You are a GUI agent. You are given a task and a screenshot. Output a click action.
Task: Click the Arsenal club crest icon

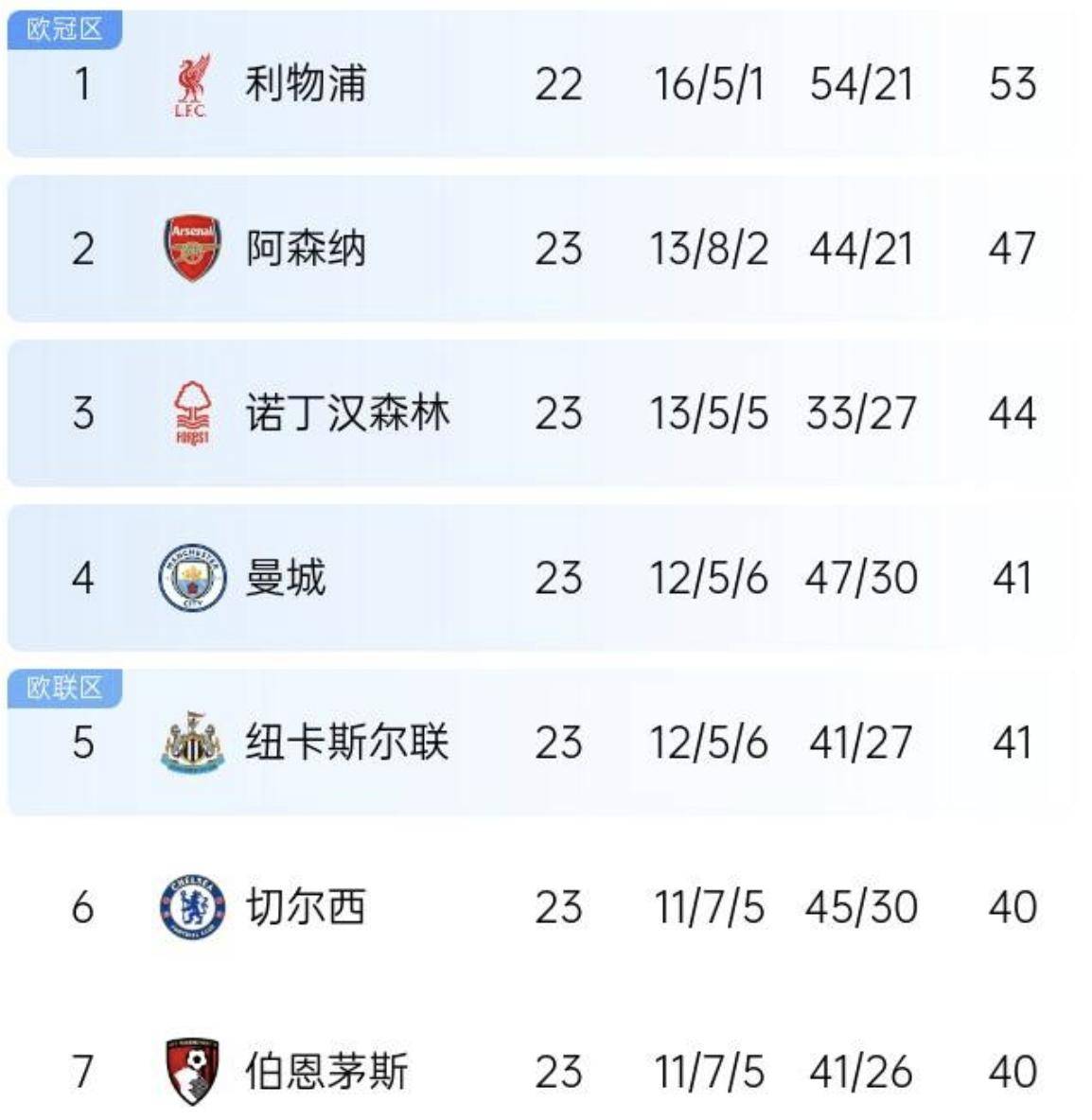[x=192, y=249]
